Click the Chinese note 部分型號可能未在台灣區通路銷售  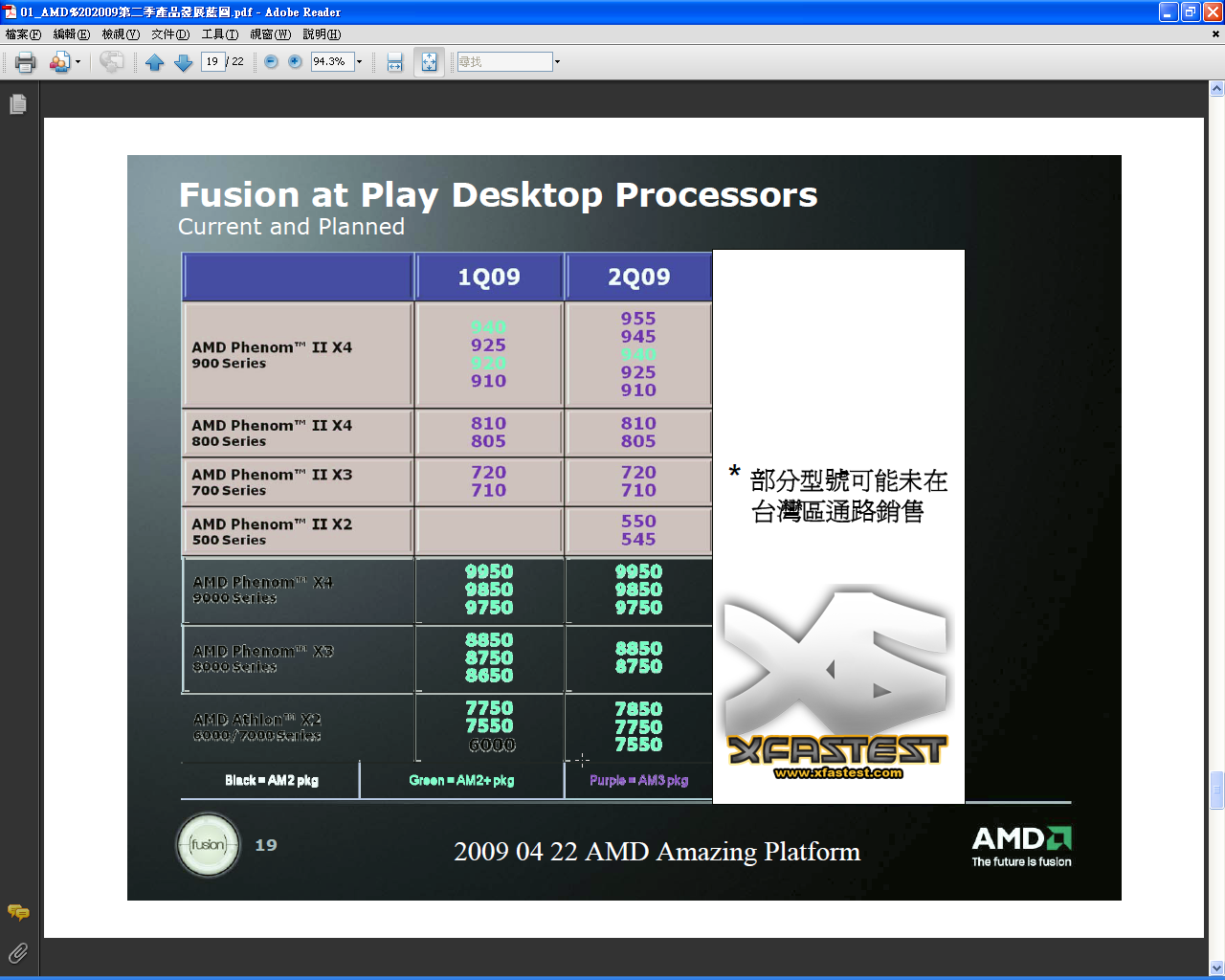click(x=838, y=496)
